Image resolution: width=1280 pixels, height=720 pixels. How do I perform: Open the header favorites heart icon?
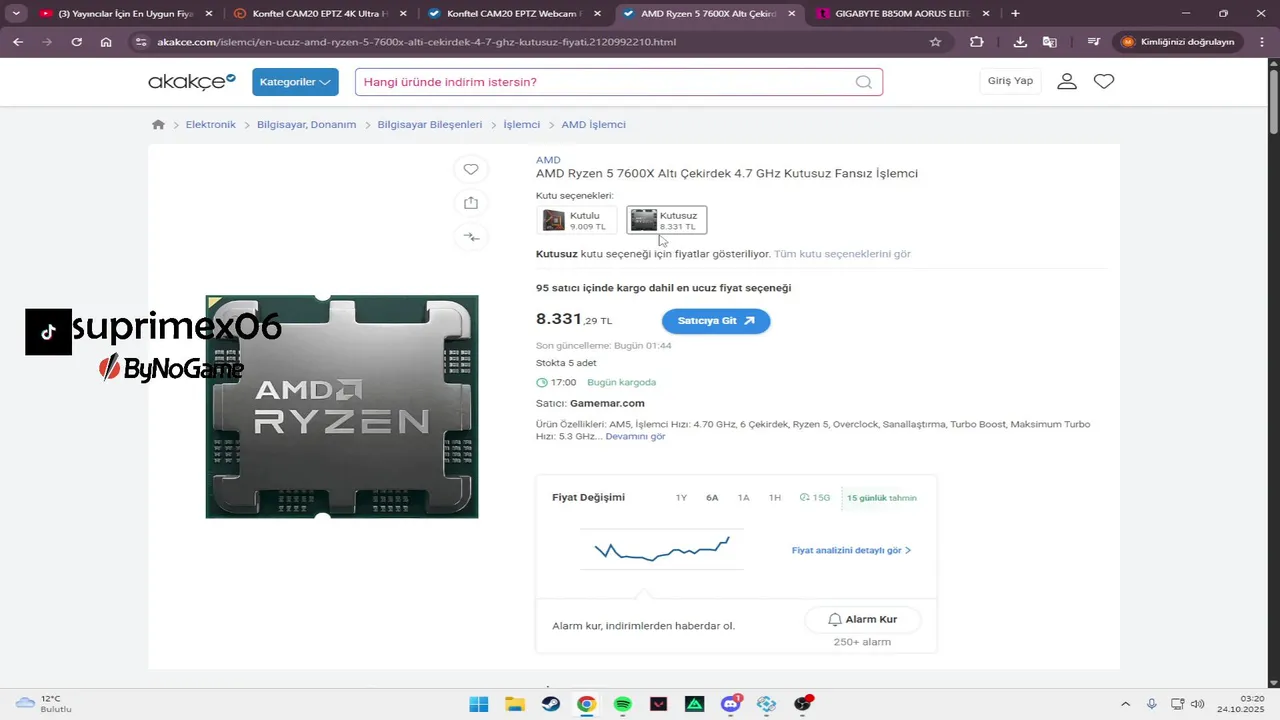tap(1104, 81)
